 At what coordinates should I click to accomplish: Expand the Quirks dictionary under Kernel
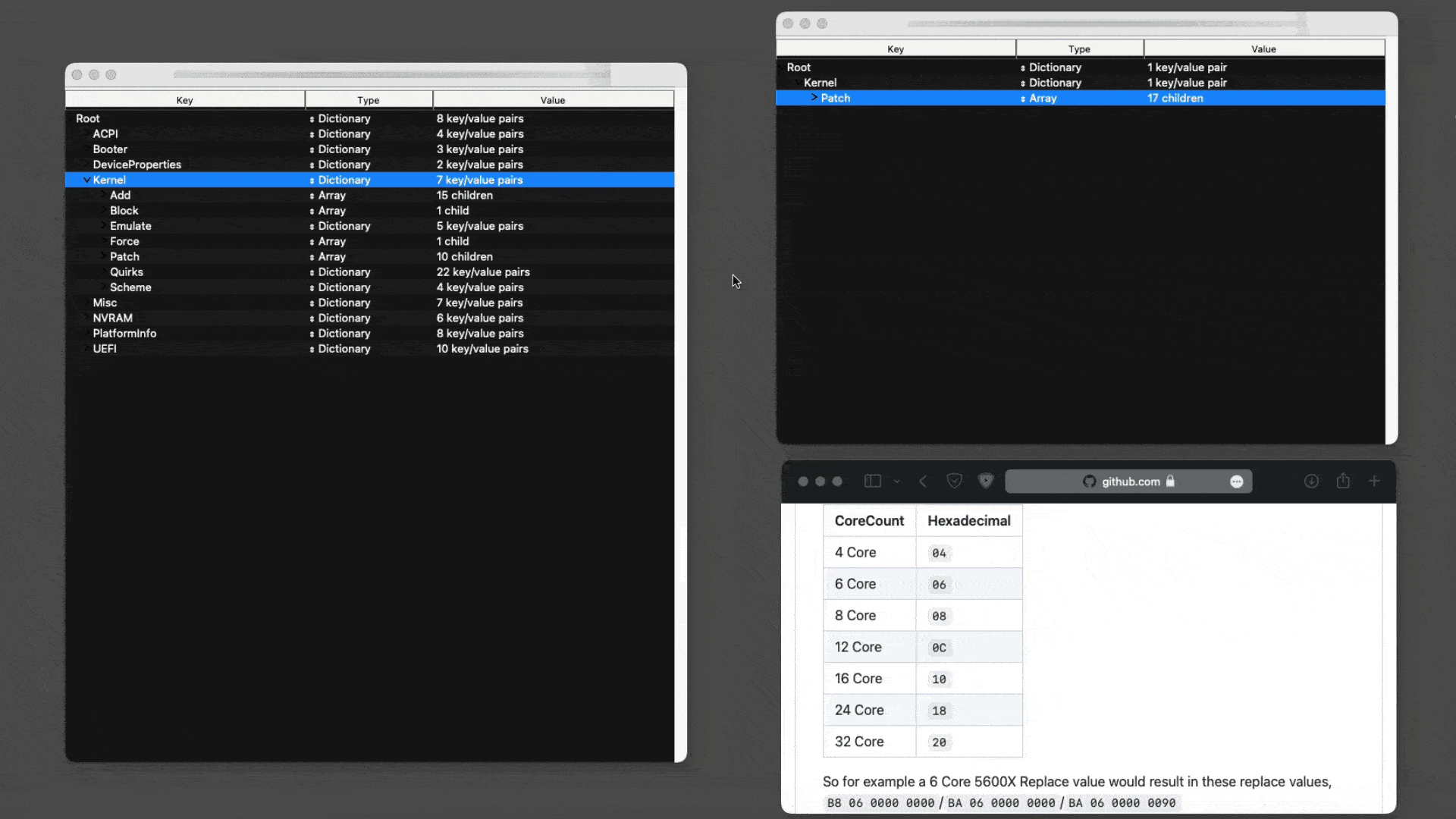[x=104, y=271]
